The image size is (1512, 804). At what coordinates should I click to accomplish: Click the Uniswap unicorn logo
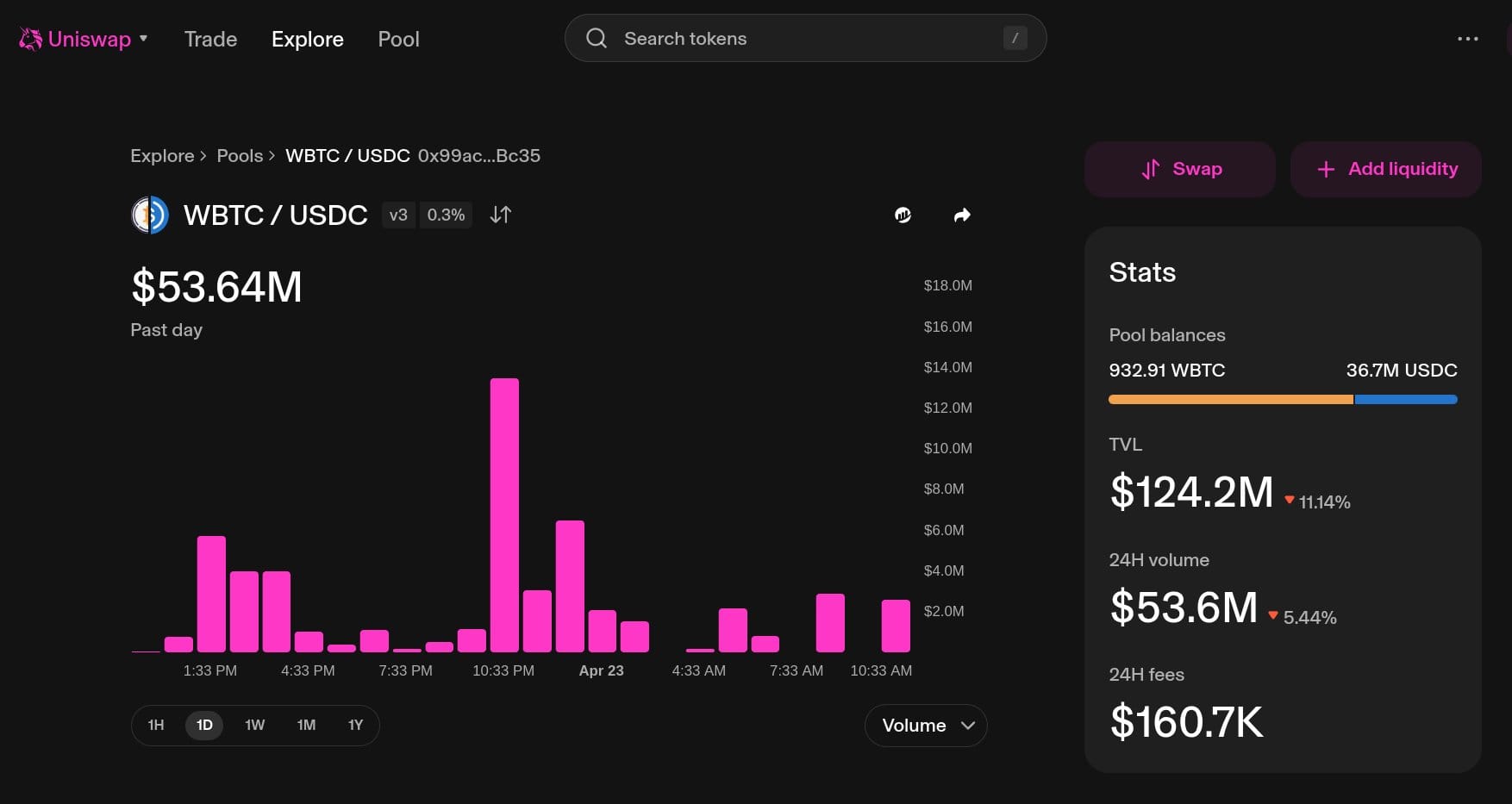(x=31, y=39)
